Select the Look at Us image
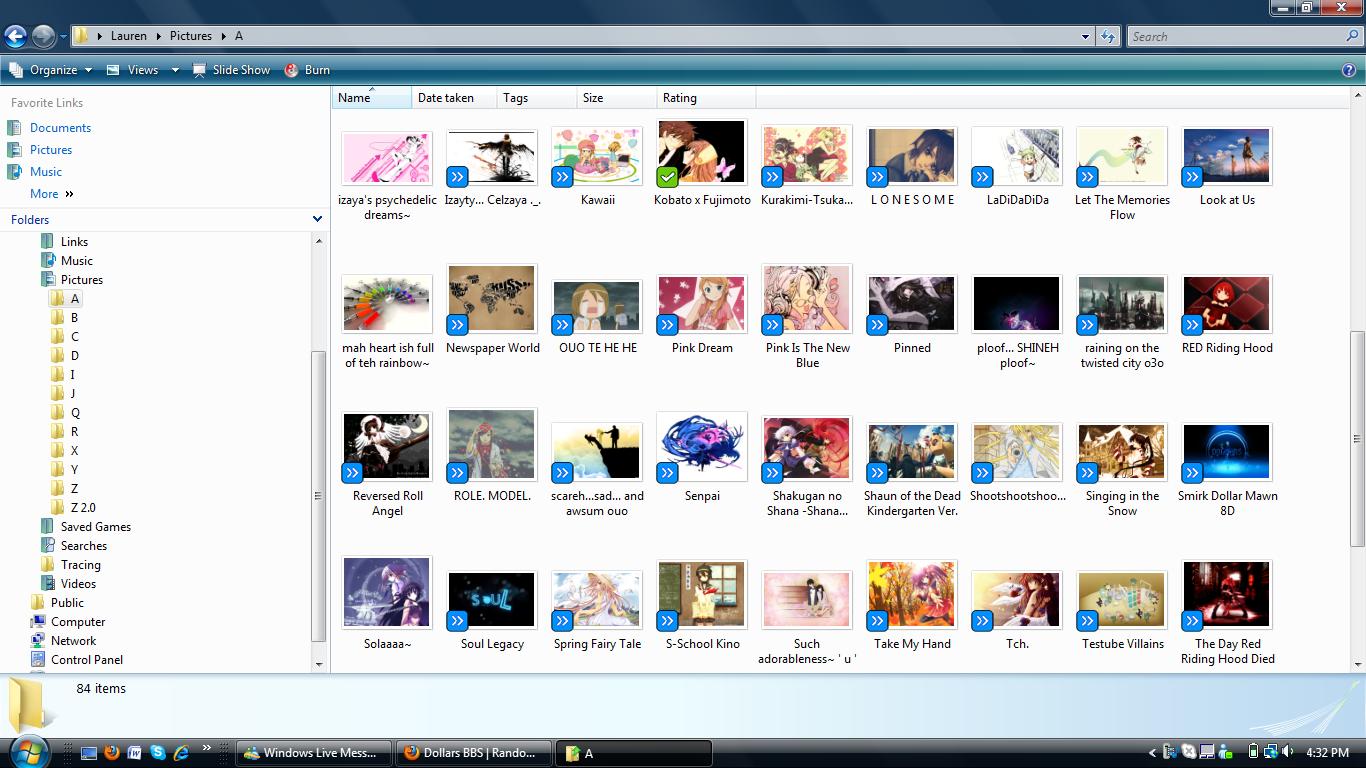 [1227, 157]
